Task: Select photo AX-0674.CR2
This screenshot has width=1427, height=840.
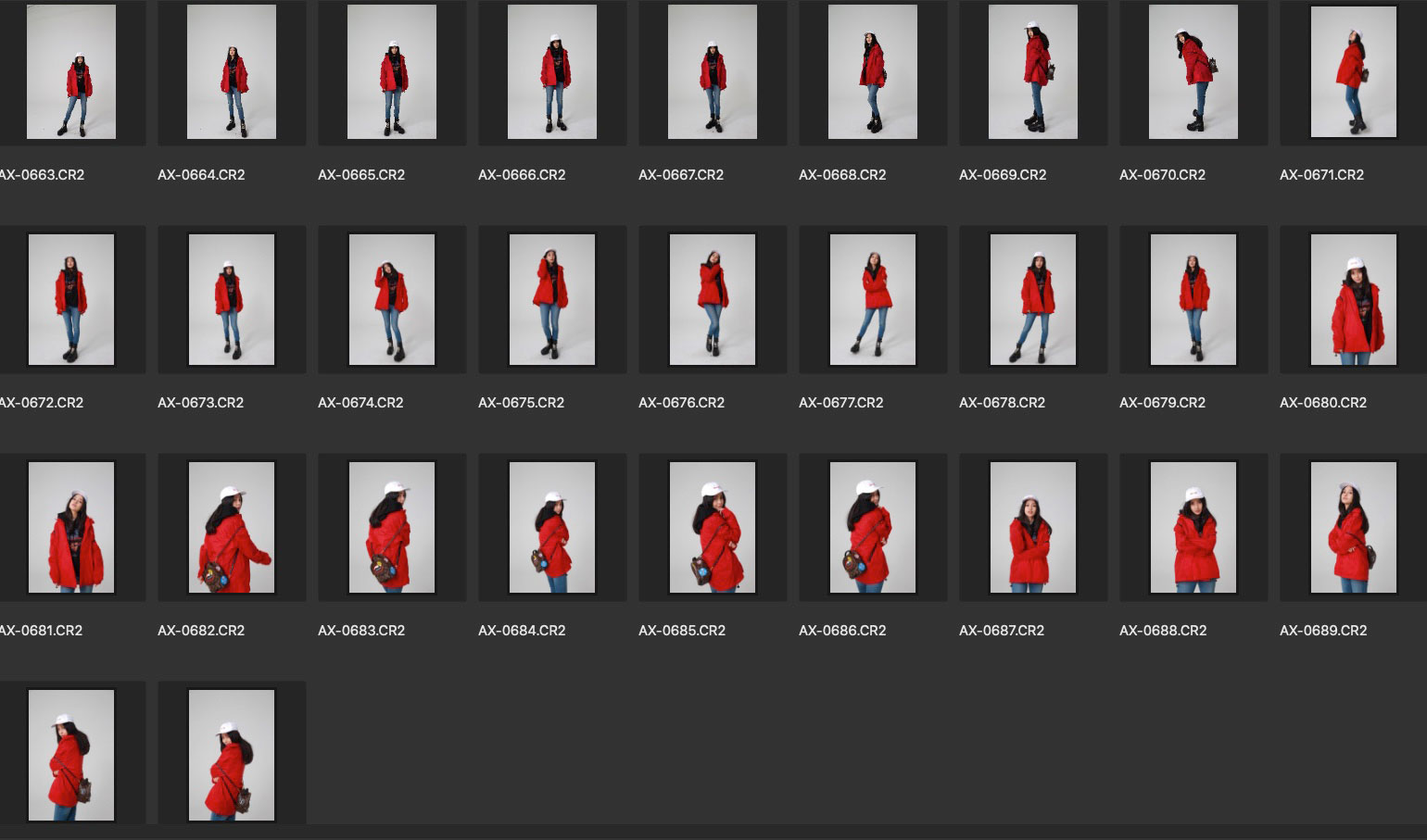Action: (392, 299)
